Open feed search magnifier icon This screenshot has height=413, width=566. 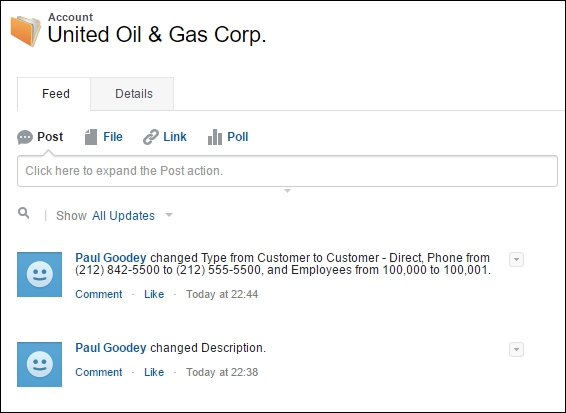(24, 213)
